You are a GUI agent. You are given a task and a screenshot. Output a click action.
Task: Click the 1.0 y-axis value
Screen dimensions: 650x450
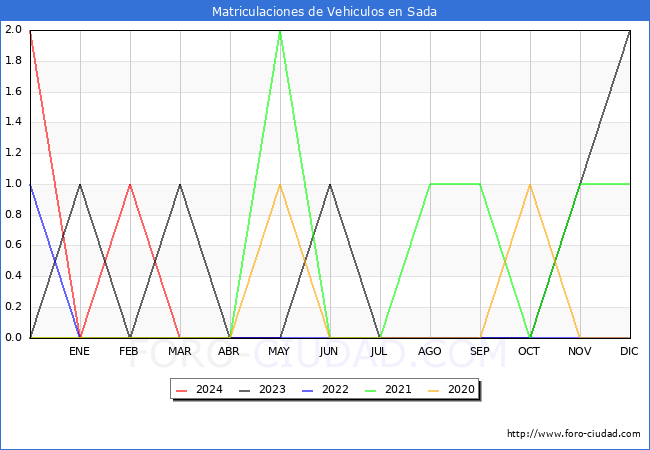coord(13,184)
